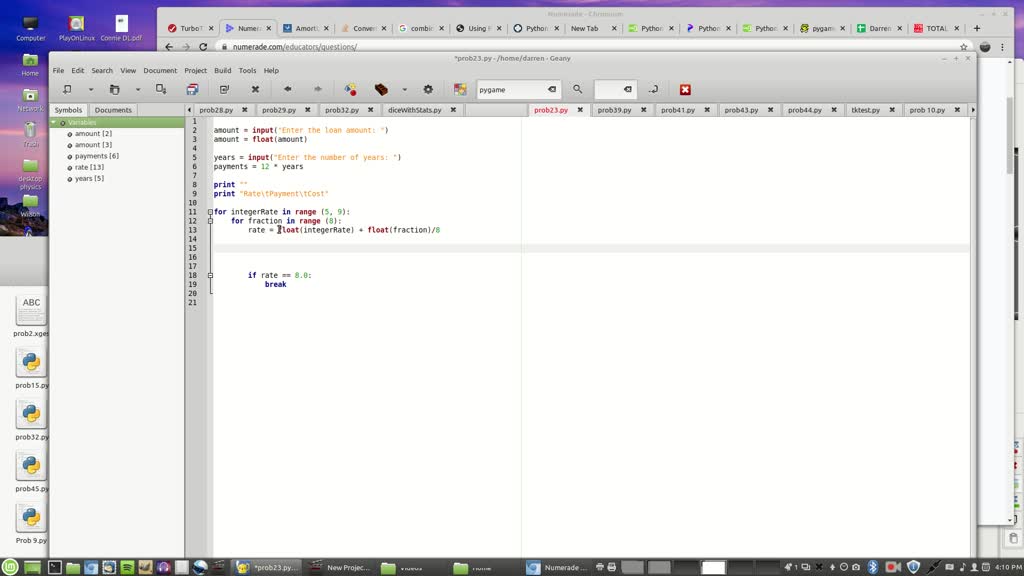Open the Build menu
1024x576 pixels.
222,71
